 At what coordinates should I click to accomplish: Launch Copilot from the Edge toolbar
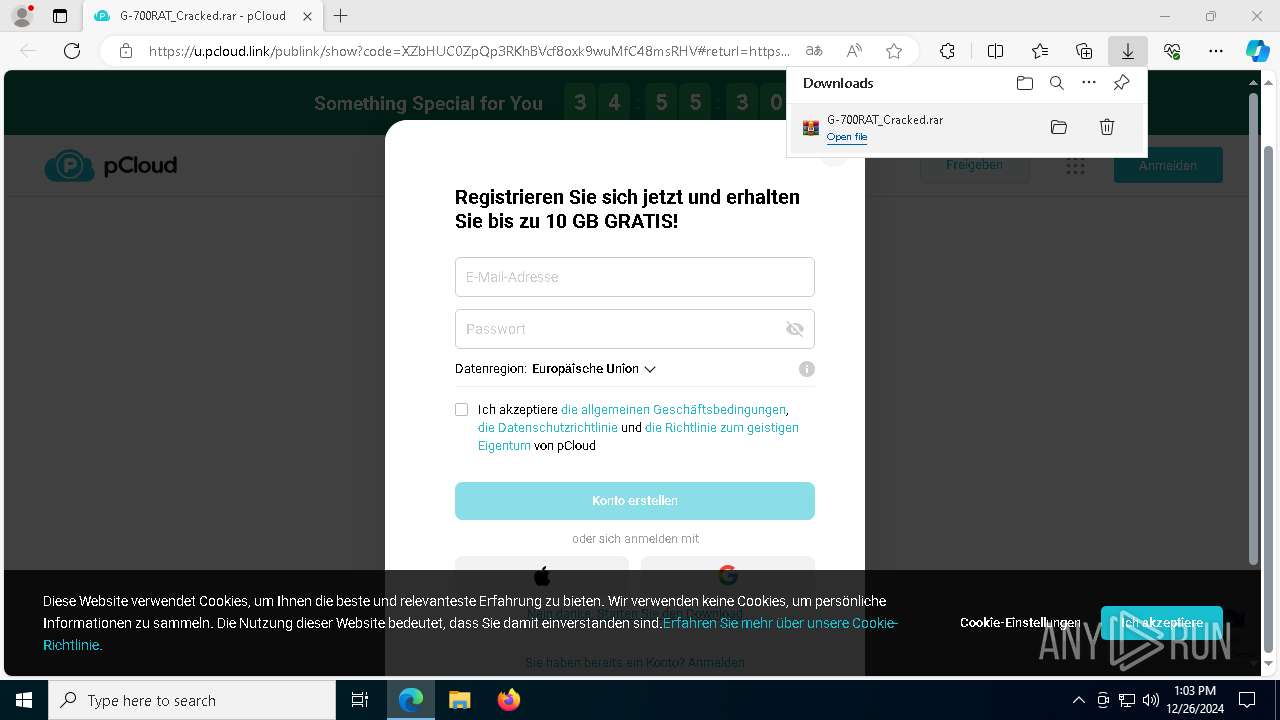click(1257, 51)
